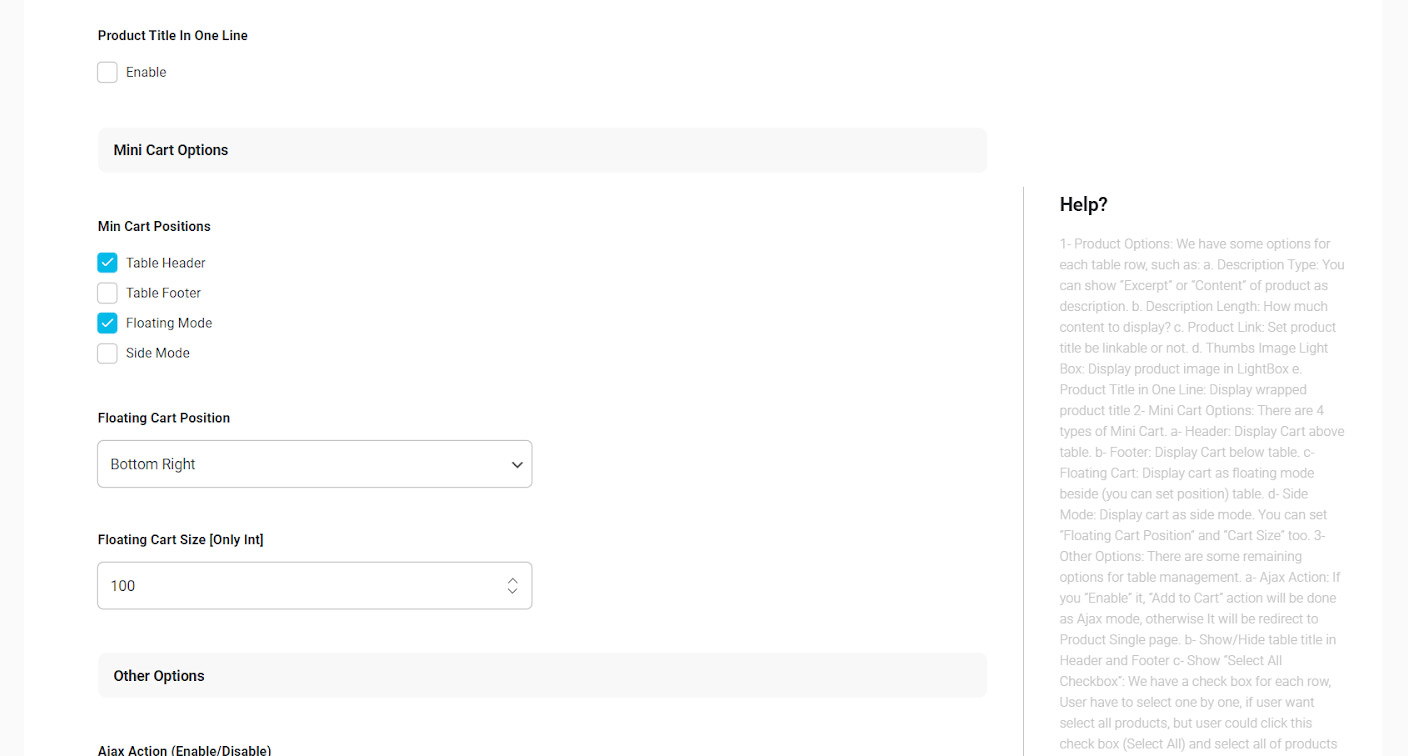This screenshot has height=756, width=1408.
Task: Click the Floating Cart Size number field
Action: coord(314,586)
